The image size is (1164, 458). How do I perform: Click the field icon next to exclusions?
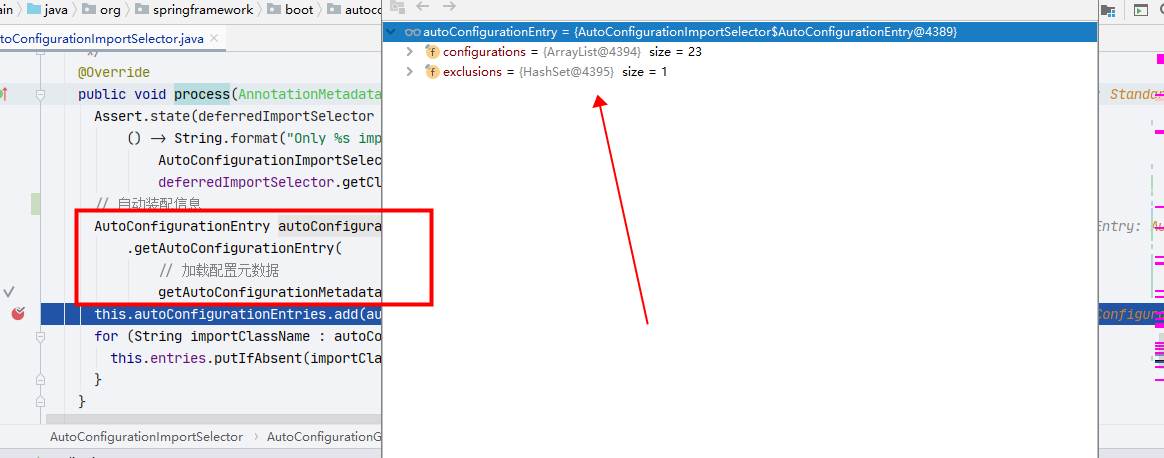pyautogui.click(x=432, y=72)
